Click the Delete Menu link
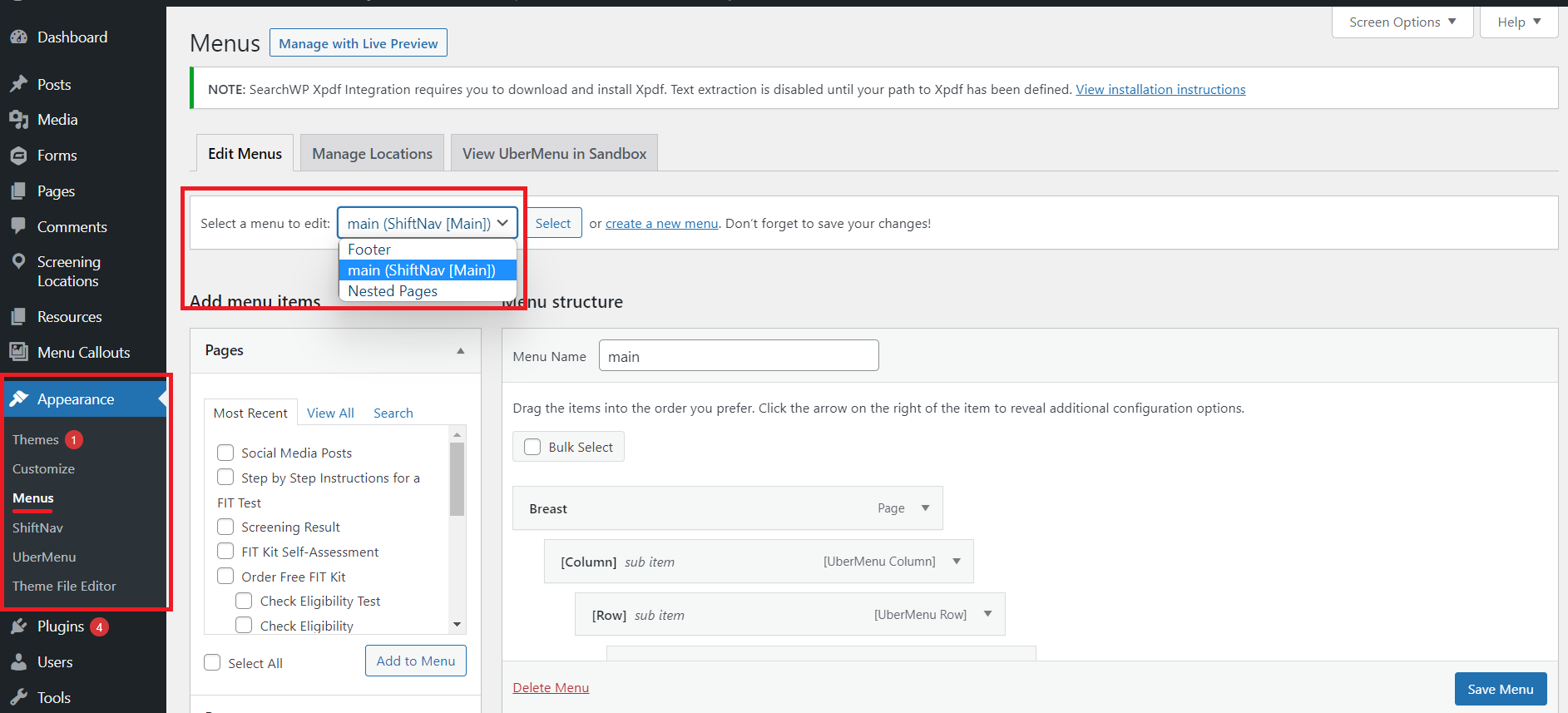 [x=551, y=688]
